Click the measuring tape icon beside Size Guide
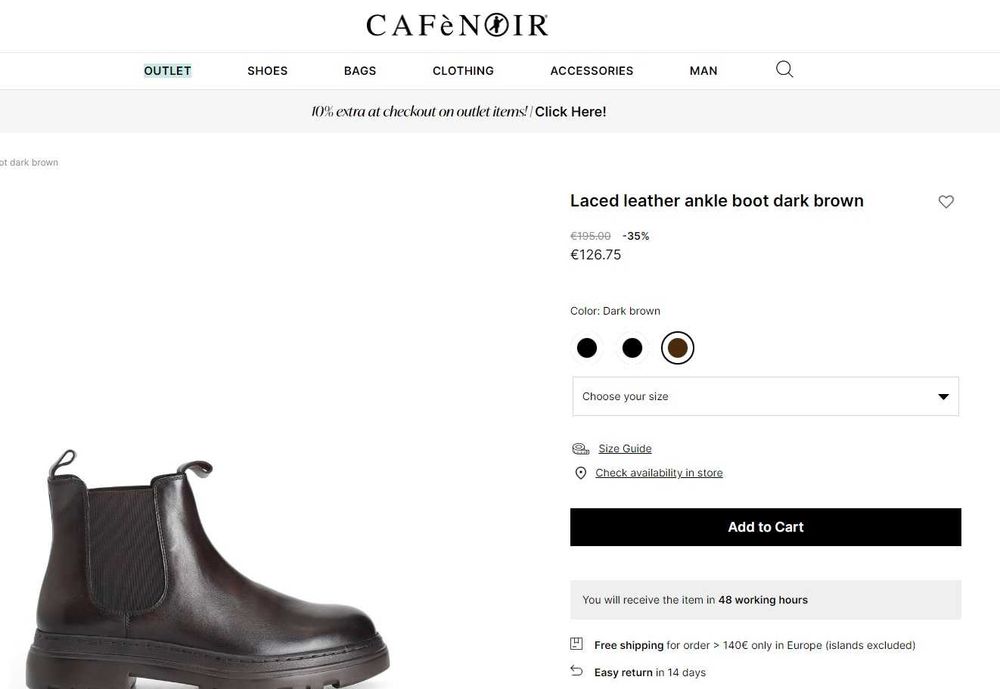 (580, 449)
